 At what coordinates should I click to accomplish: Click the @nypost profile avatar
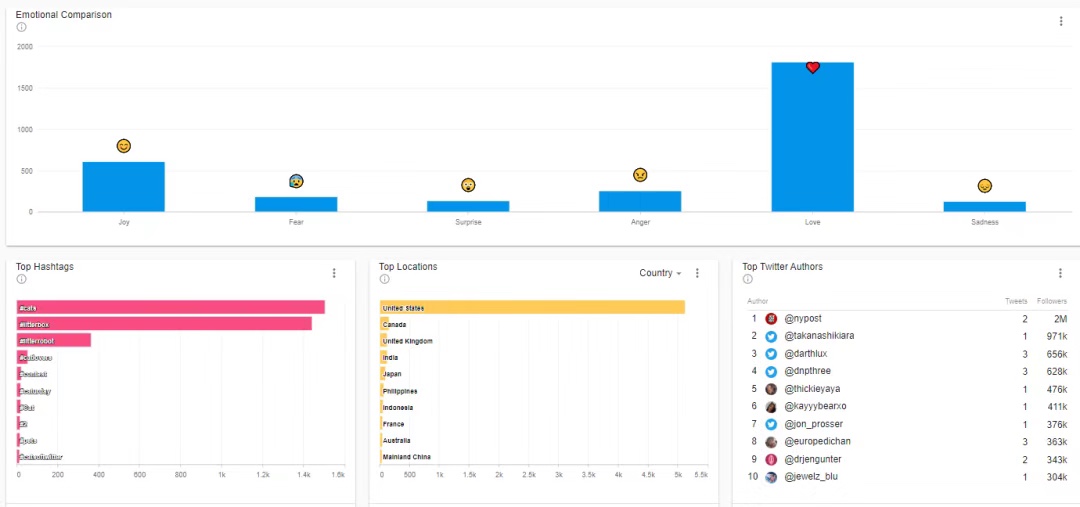[x=771, y=319]
